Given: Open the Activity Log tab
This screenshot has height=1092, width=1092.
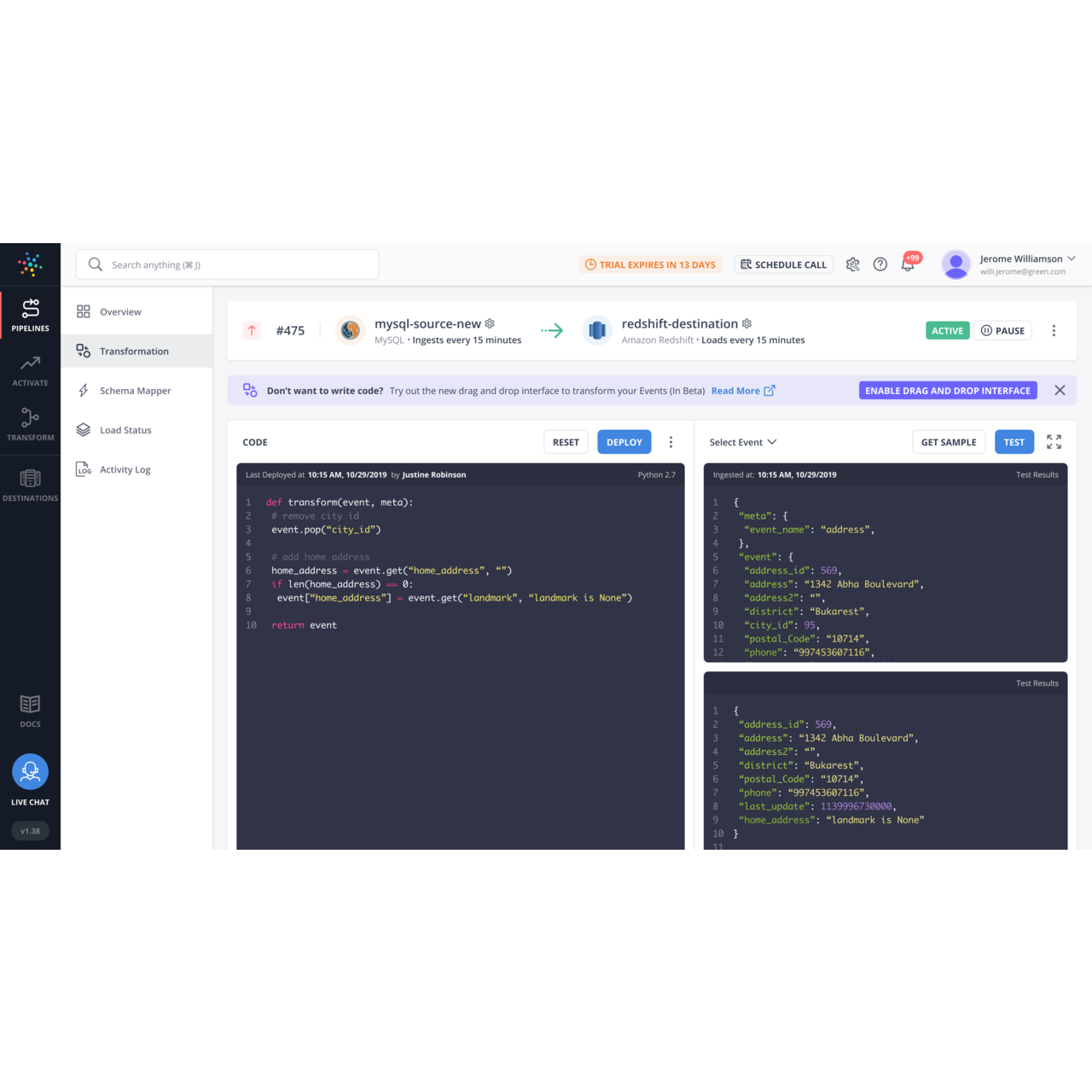Looking at the screenshot, I should coord(125,470).
